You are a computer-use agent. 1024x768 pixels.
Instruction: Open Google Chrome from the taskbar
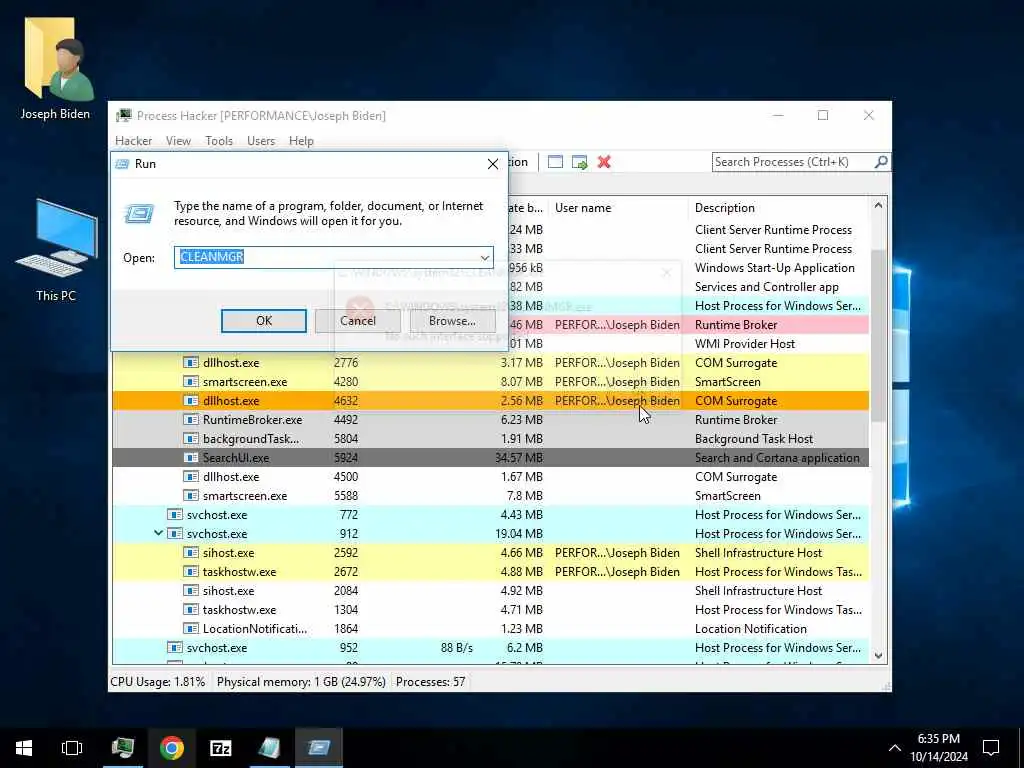coord(172,748)
